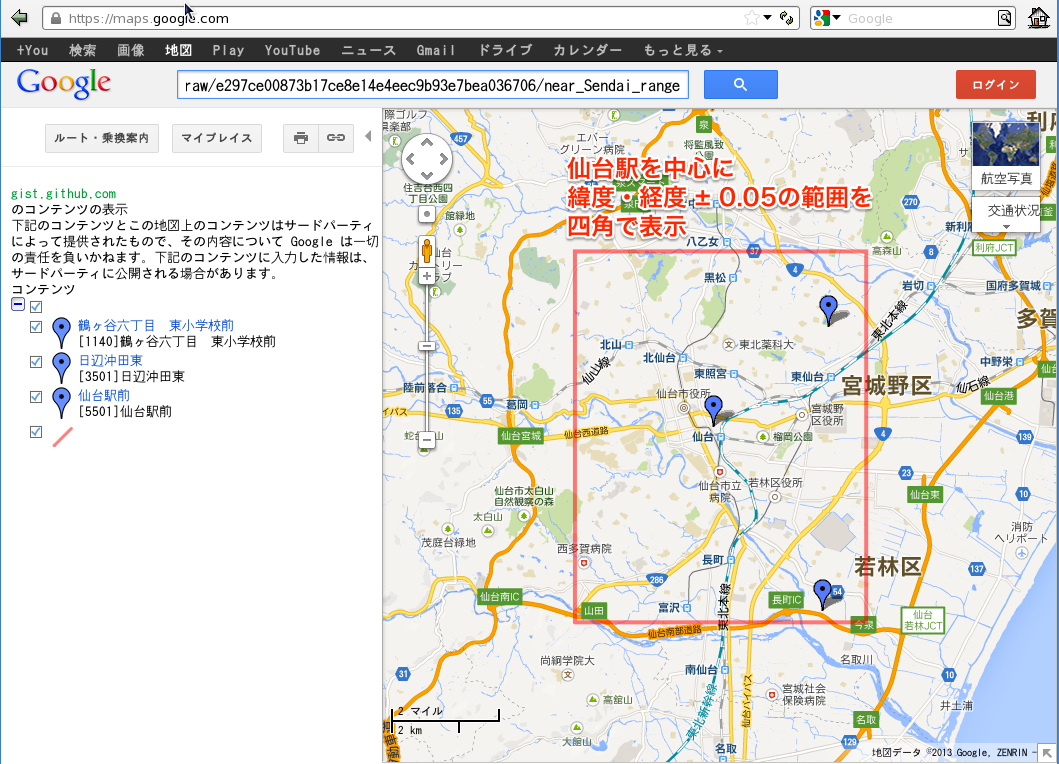Click the my-location button below pan control
Screen dimensions: 1059x764
tap(427, 215)
